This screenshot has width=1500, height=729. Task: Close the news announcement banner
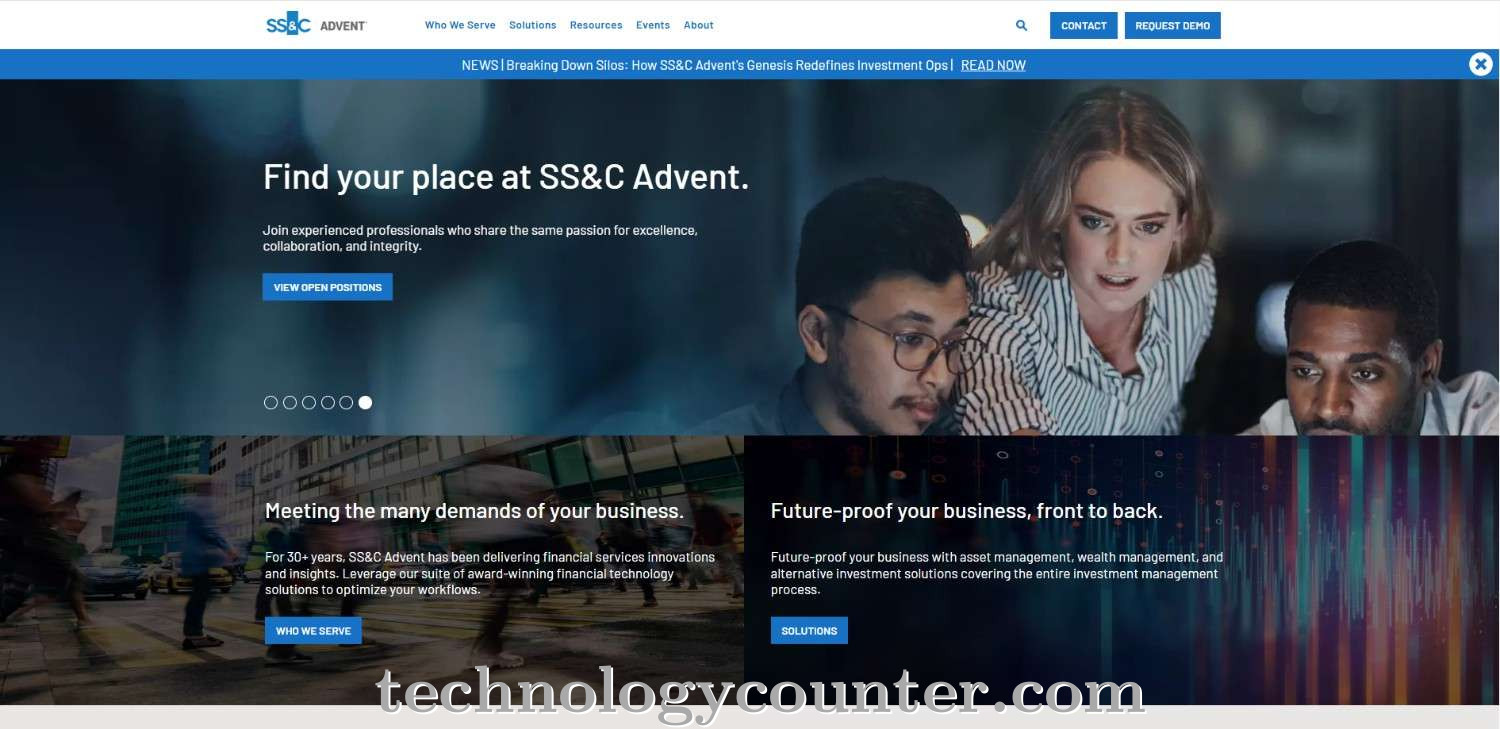point(1480,64)
